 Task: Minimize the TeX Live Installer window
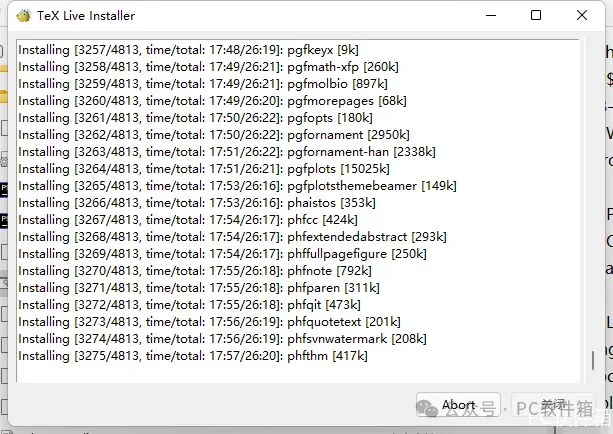tap(491, 15)
